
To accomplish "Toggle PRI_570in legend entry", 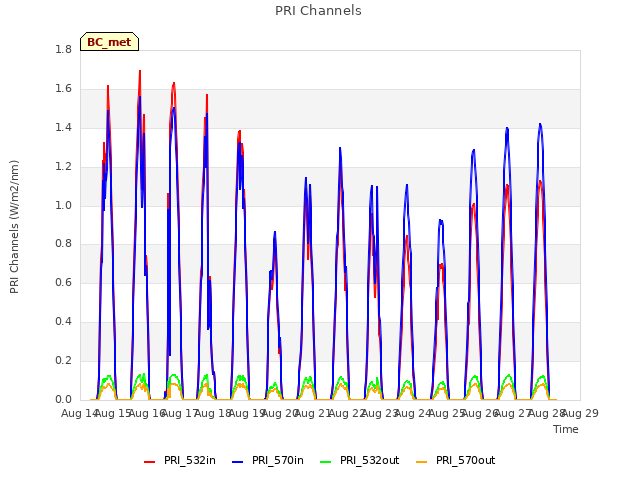I will point(268,460).
